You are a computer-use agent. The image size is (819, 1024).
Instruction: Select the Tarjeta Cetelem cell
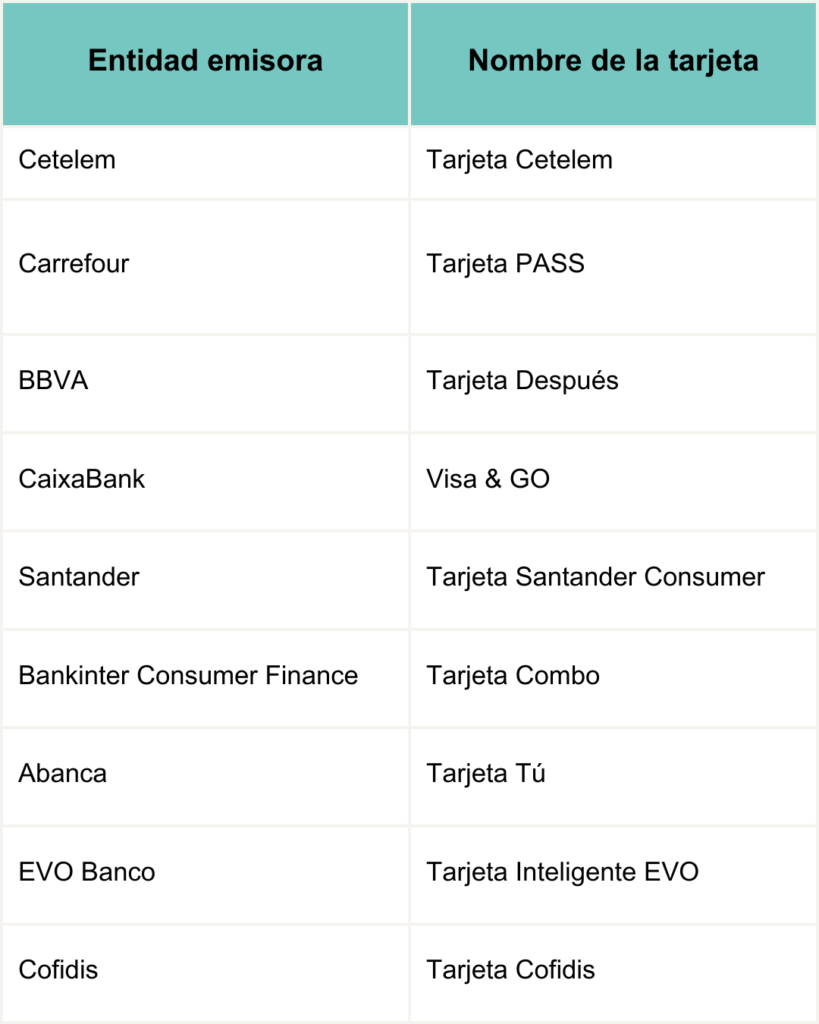(x=613, y=163)
